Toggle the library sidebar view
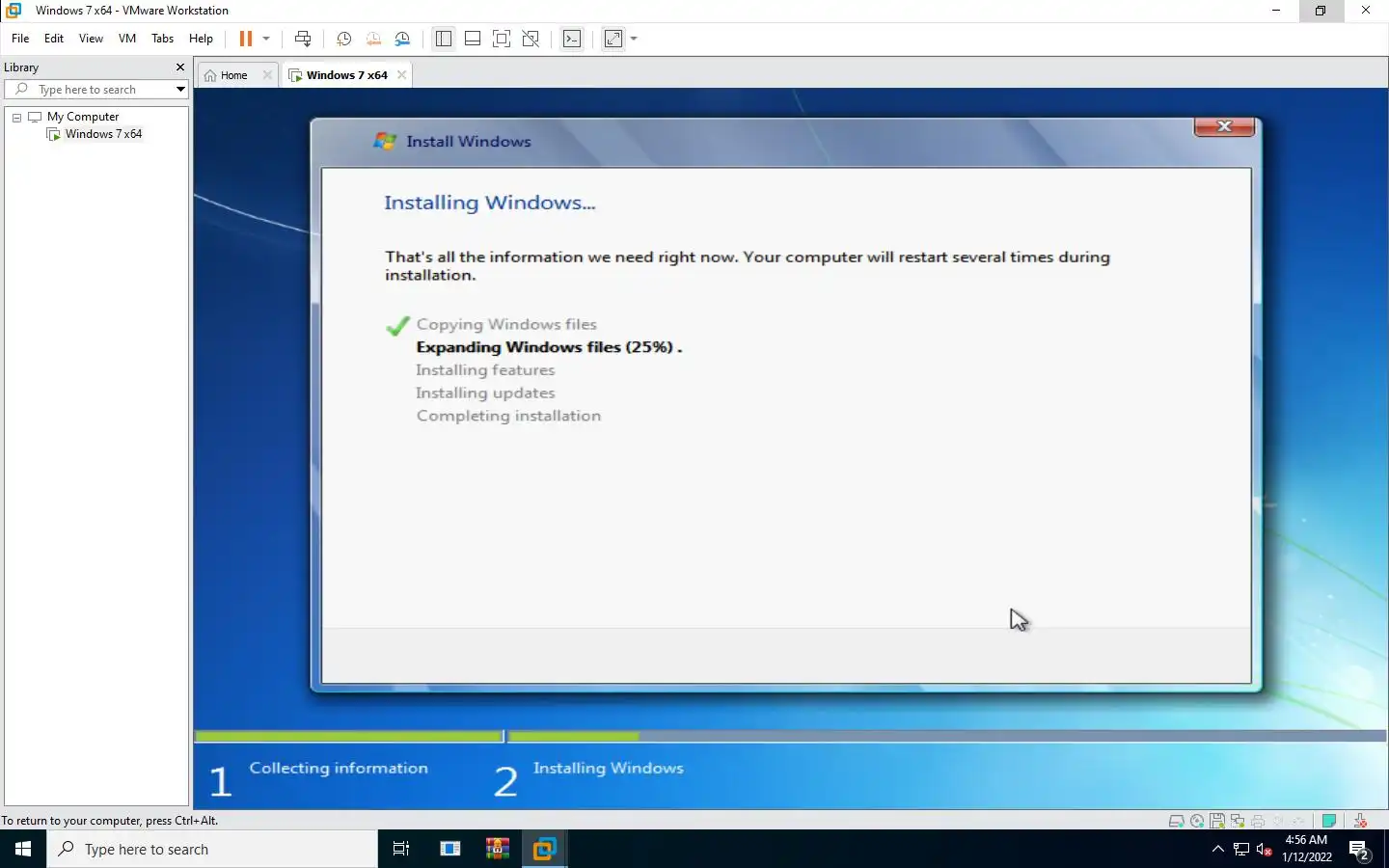The image size is (1389, 868). click(444, 39)
